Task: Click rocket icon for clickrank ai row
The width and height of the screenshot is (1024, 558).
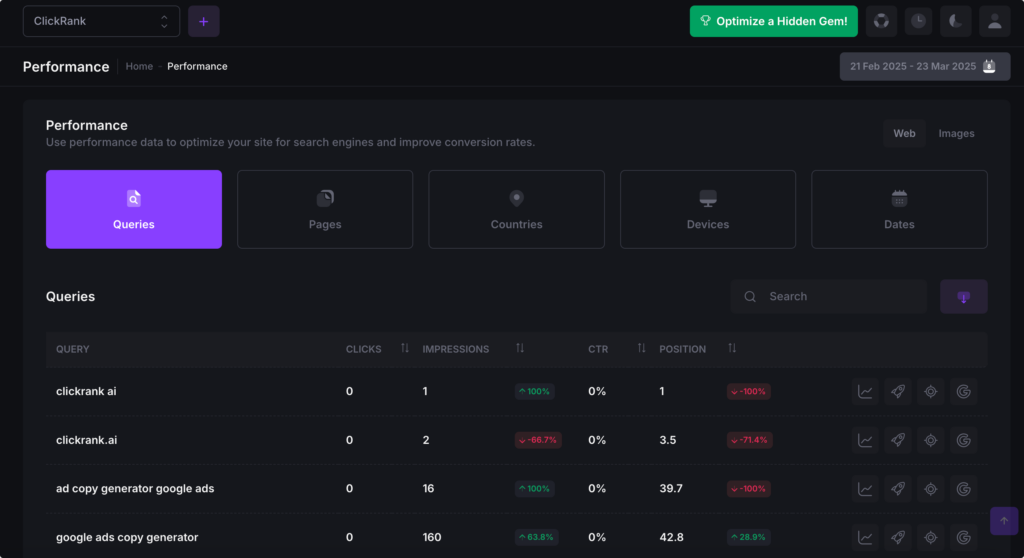Action: coord(898,391)
